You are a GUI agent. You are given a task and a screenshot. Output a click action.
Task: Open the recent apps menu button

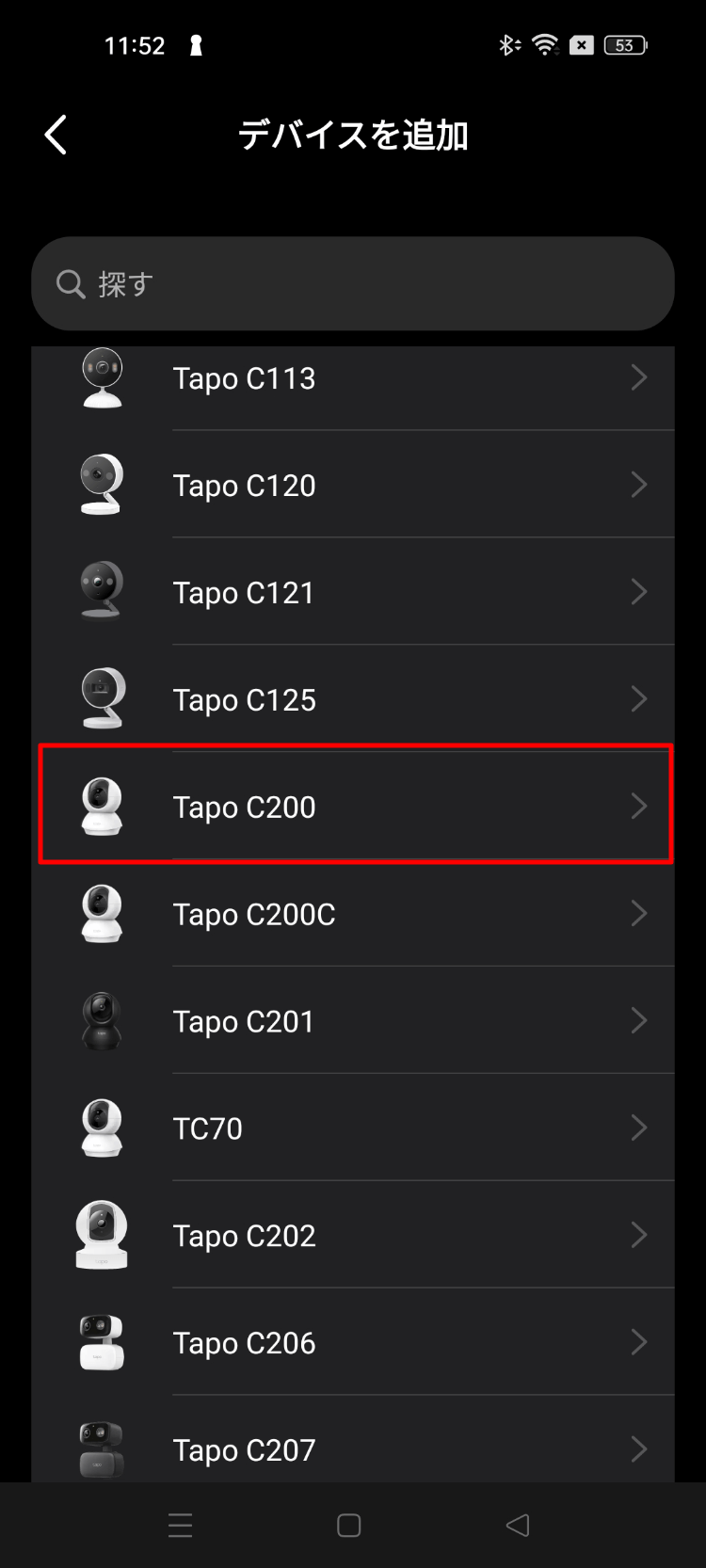click(x=180, y=1526)
